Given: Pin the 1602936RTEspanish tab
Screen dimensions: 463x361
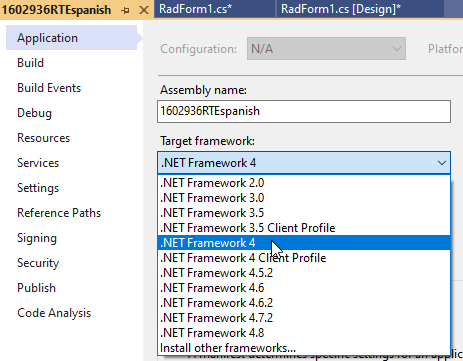Looking at the screenshot, I should (x=126, y=10).
